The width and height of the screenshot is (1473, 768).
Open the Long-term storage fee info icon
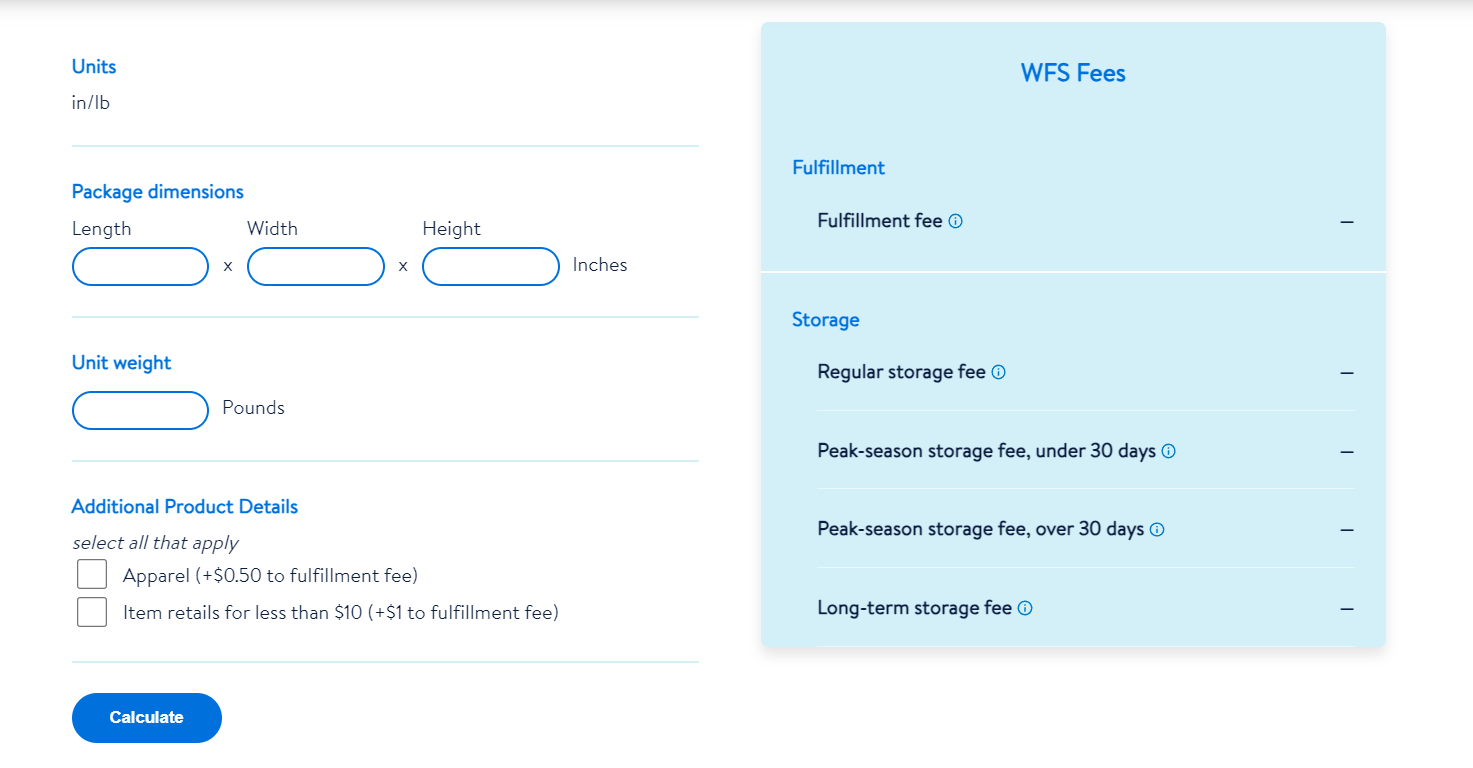(1023, 607)
